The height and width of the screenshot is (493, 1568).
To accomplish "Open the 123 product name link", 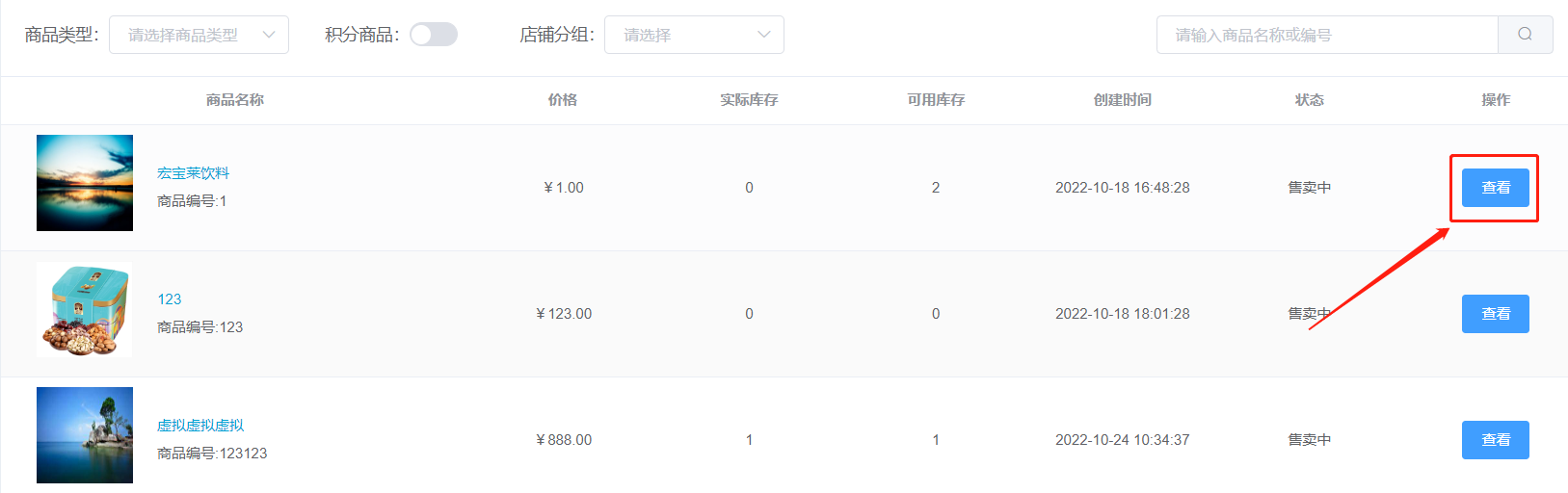I will [170, 299].
